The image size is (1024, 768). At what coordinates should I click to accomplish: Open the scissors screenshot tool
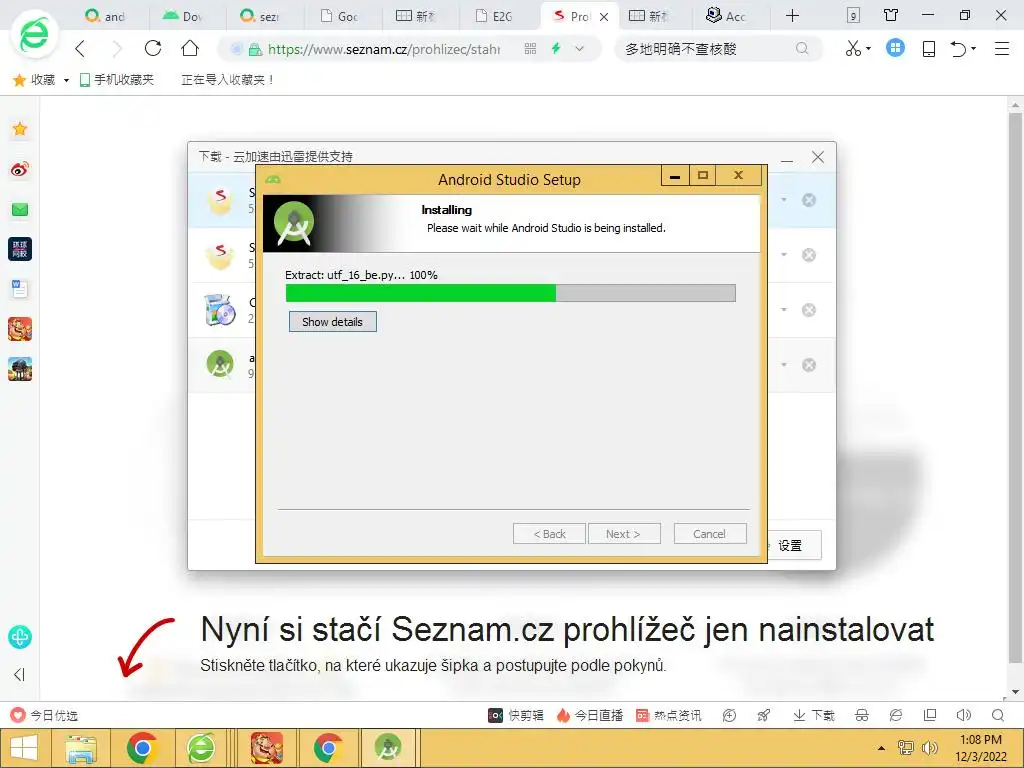854,48
